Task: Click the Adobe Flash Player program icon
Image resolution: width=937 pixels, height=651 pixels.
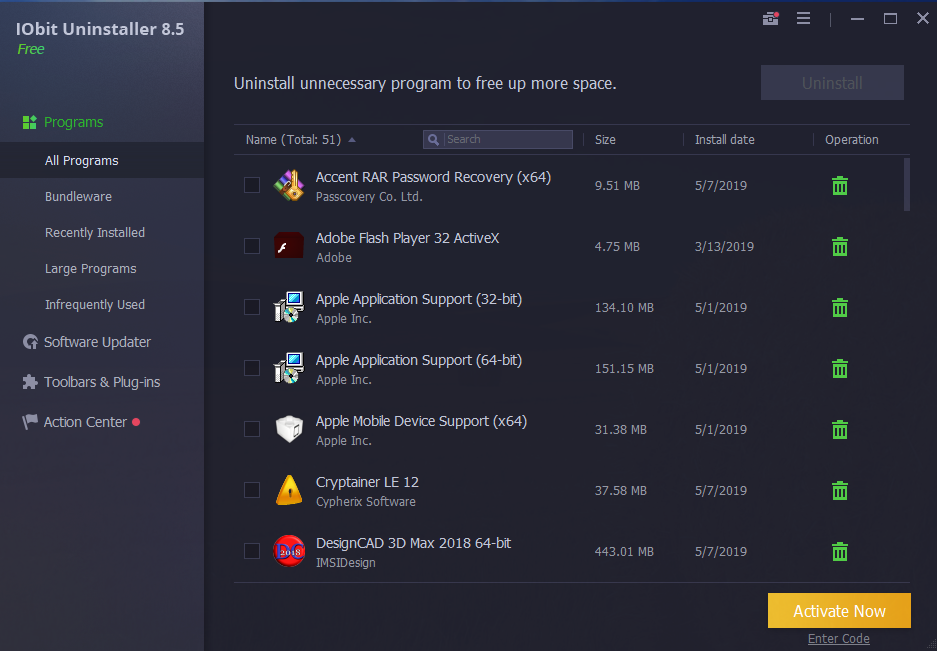Action: (289, 246)
